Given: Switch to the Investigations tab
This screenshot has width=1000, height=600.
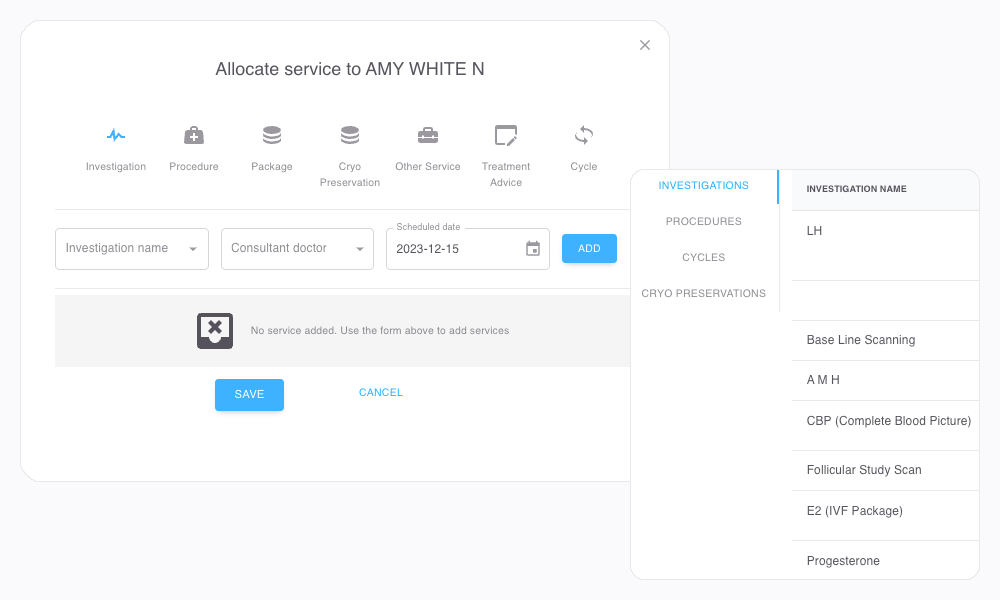Looking at the screenshot, I should (x=703, y=186).
